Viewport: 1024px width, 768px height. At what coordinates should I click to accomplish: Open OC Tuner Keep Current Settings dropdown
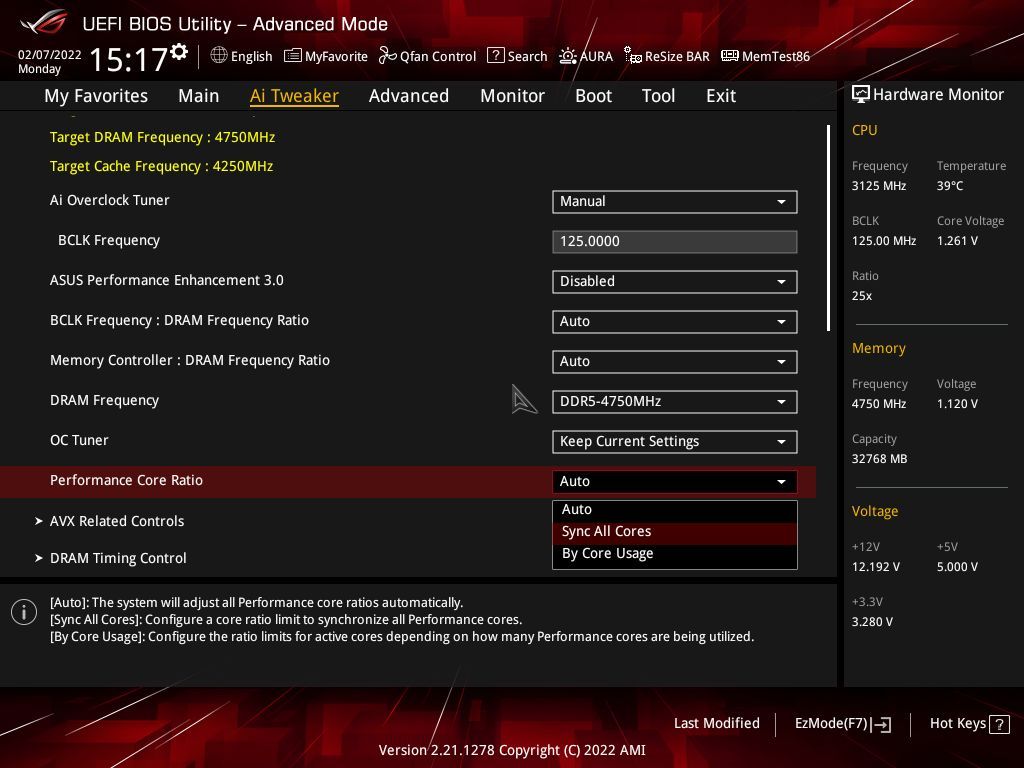675,441
